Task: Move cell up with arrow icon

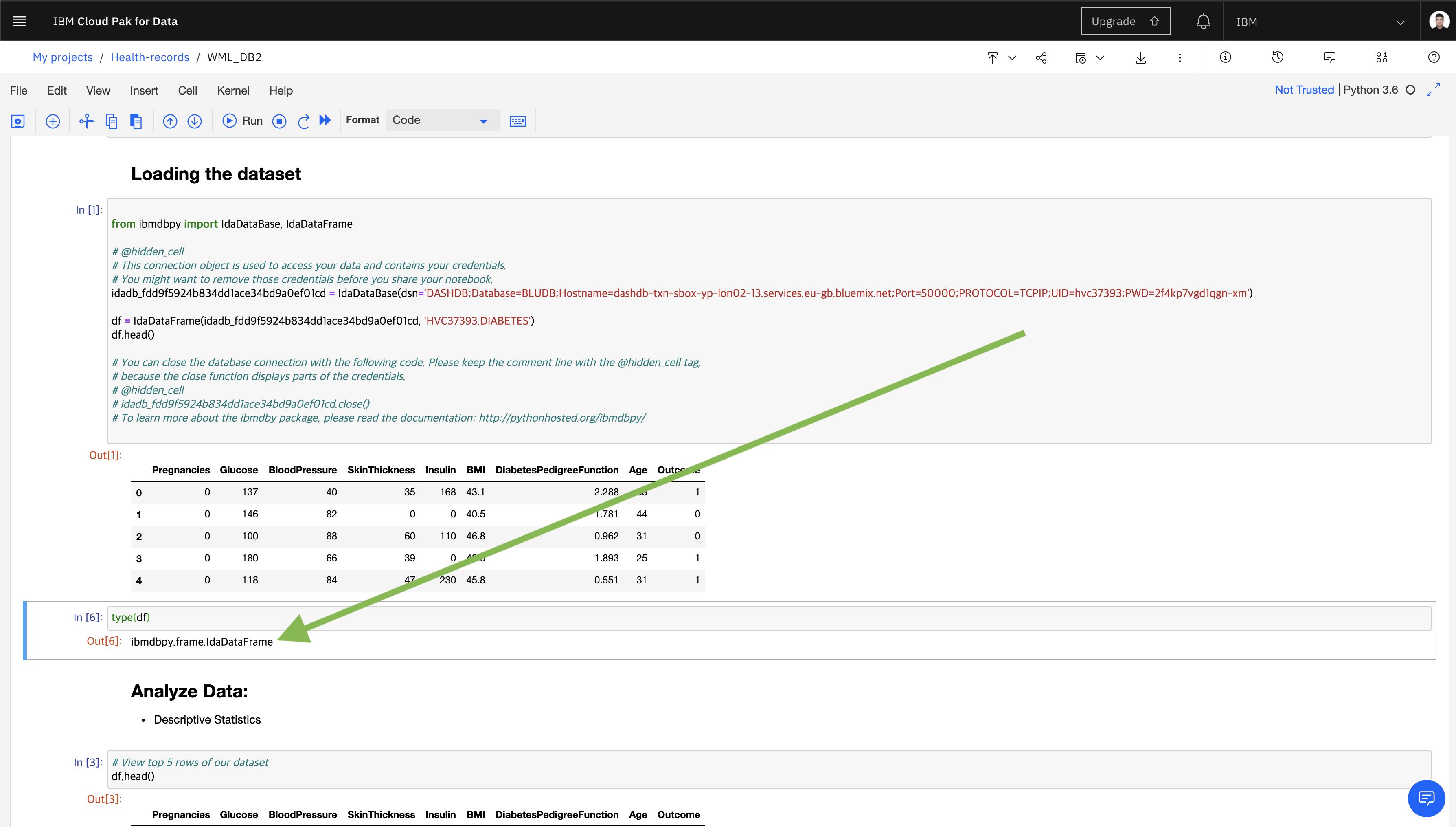Action: coord(170,121)
